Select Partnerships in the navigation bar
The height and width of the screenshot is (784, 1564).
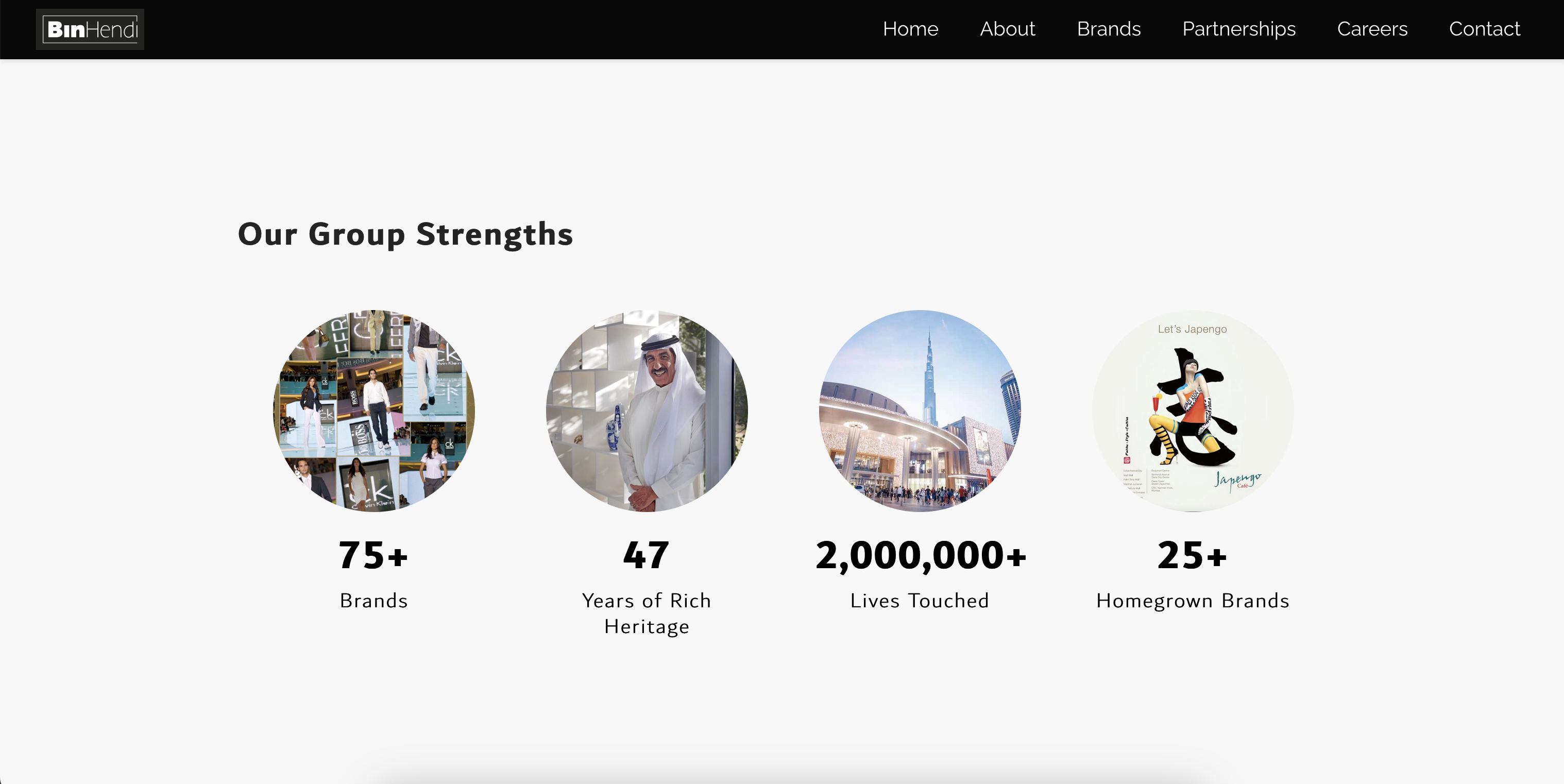click(1238, 29)
